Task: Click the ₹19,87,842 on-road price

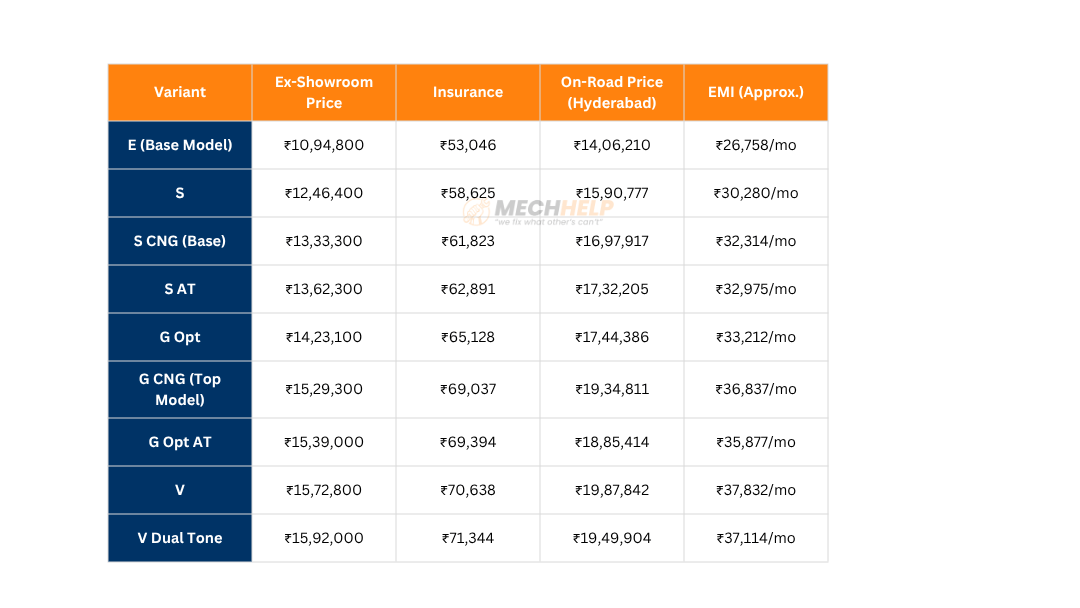Action: tap(612, 490)
